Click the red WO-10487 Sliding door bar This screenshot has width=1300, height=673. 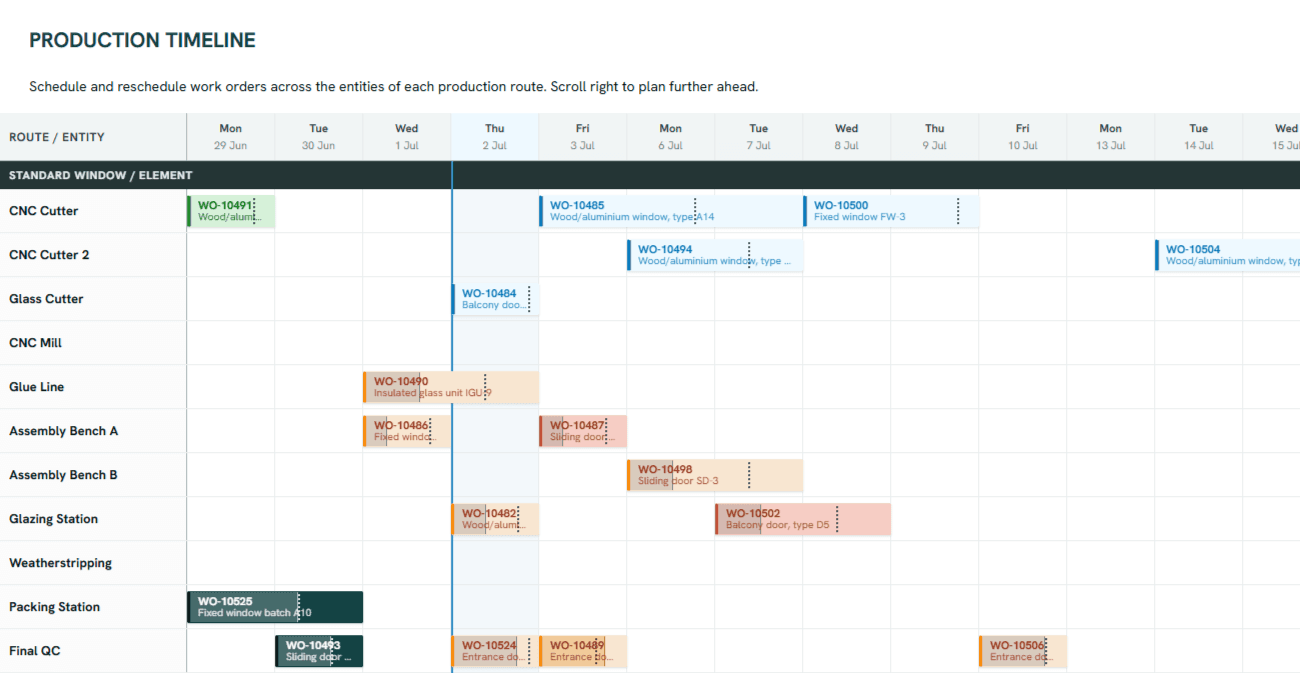click(583, 431)
